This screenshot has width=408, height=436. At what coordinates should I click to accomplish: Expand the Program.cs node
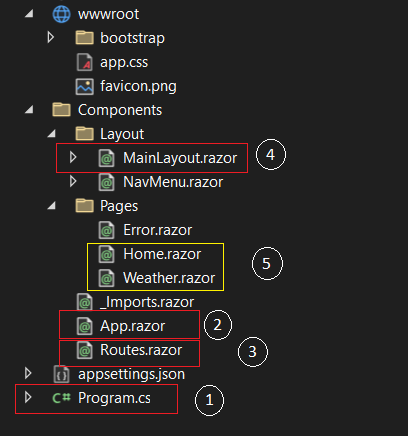(x=28, y=397)
